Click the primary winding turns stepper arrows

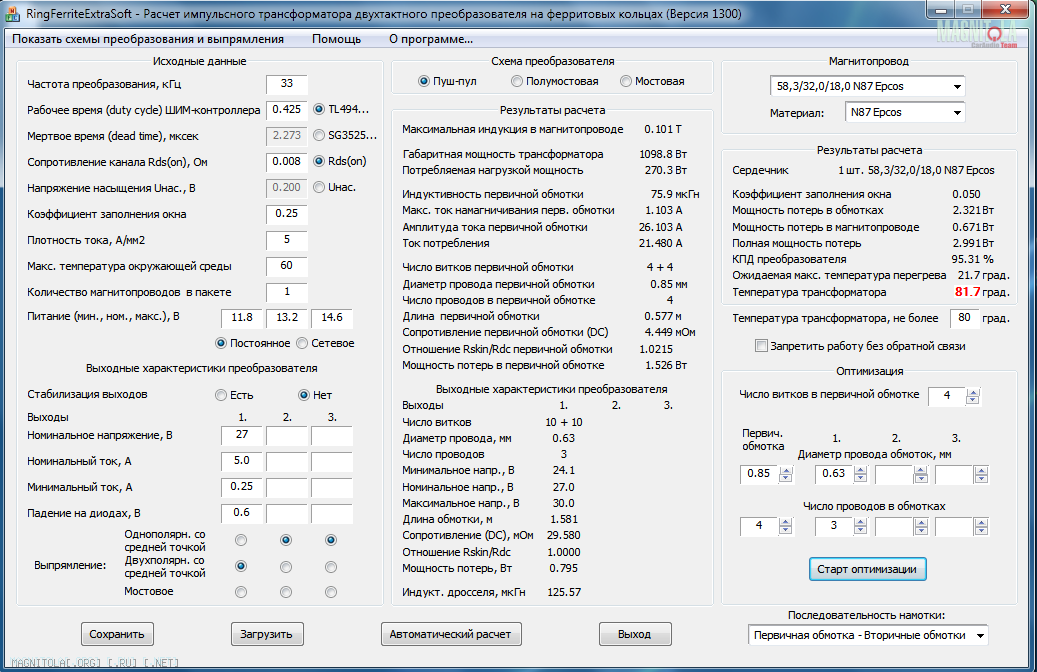[972, 396]
